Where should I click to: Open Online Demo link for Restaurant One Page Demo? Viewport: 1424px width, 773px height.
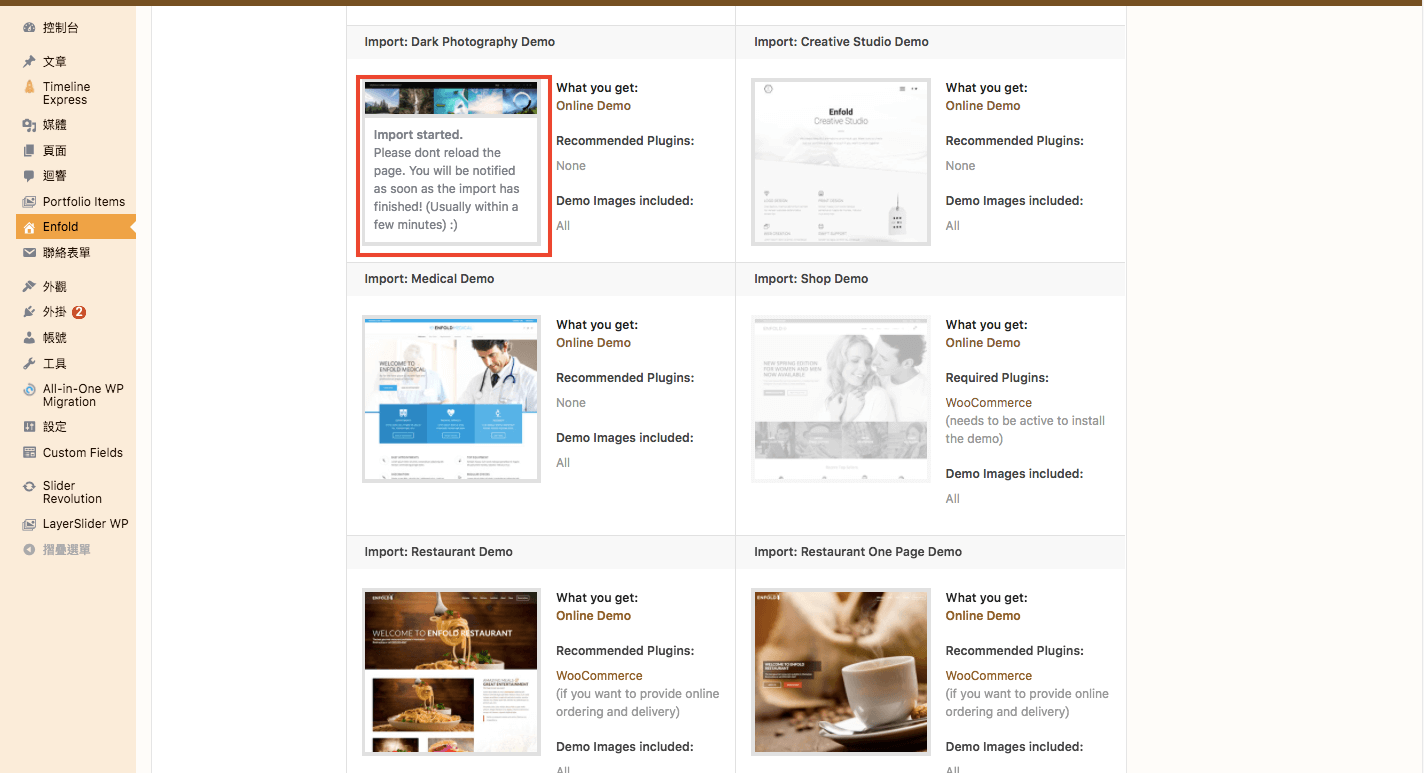click(x=983, y=616)
